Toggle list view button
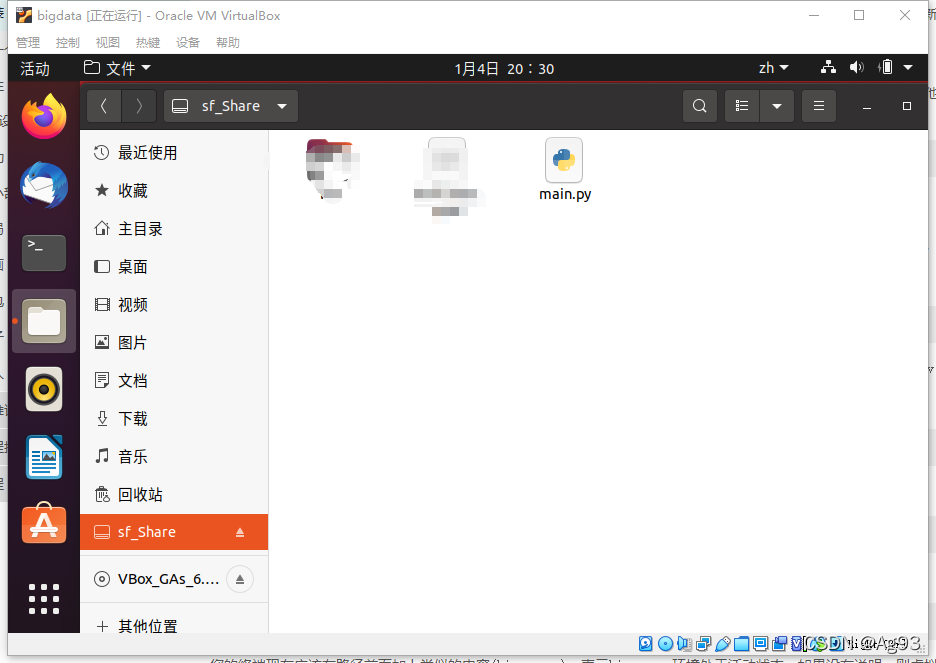The width and height of the screenshot is (936, 663). pos(742,106)
